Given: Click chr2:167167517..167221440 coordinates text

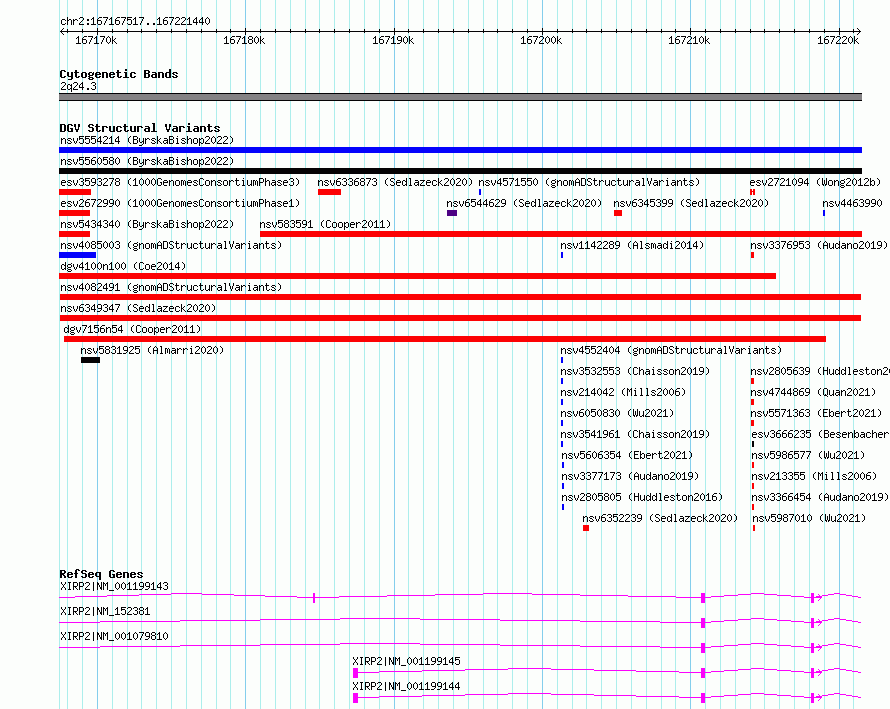Looking at the screenshot, I should click(135, 21).
